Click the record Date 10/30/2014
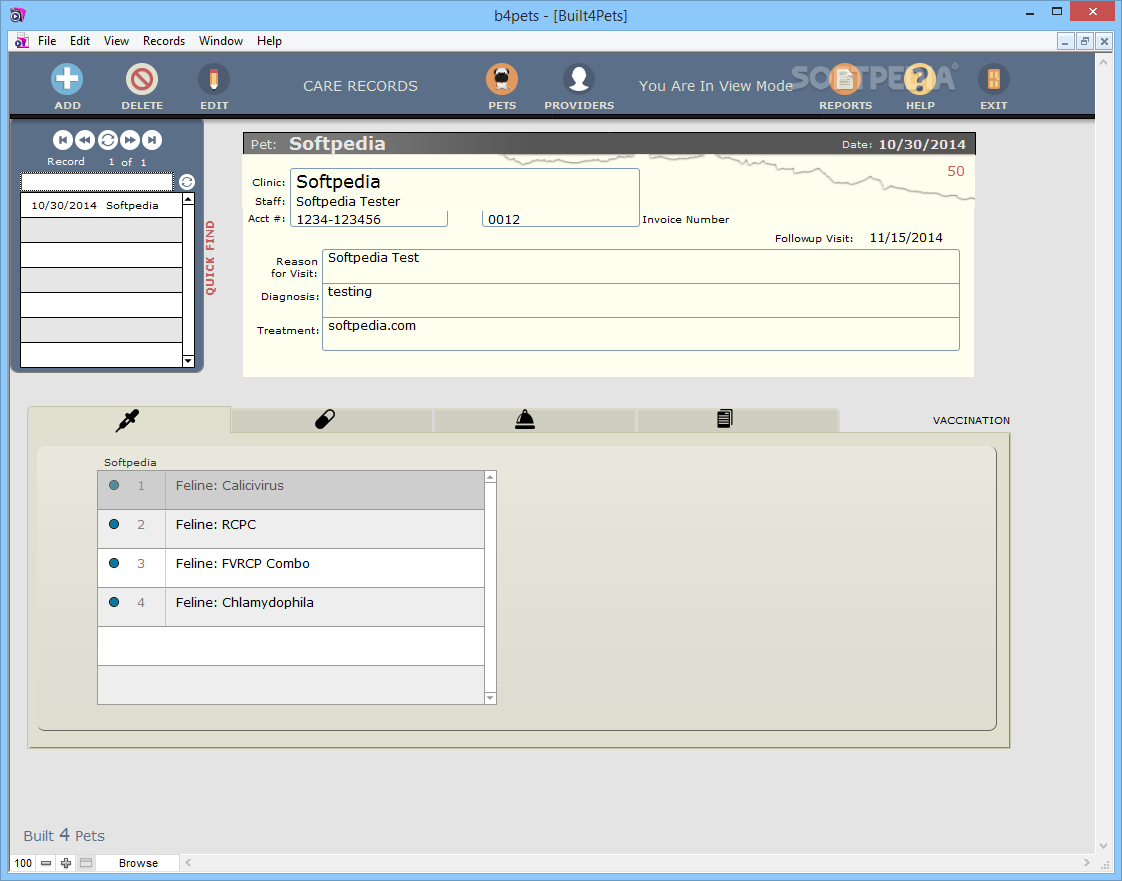 tap(922, 145)
